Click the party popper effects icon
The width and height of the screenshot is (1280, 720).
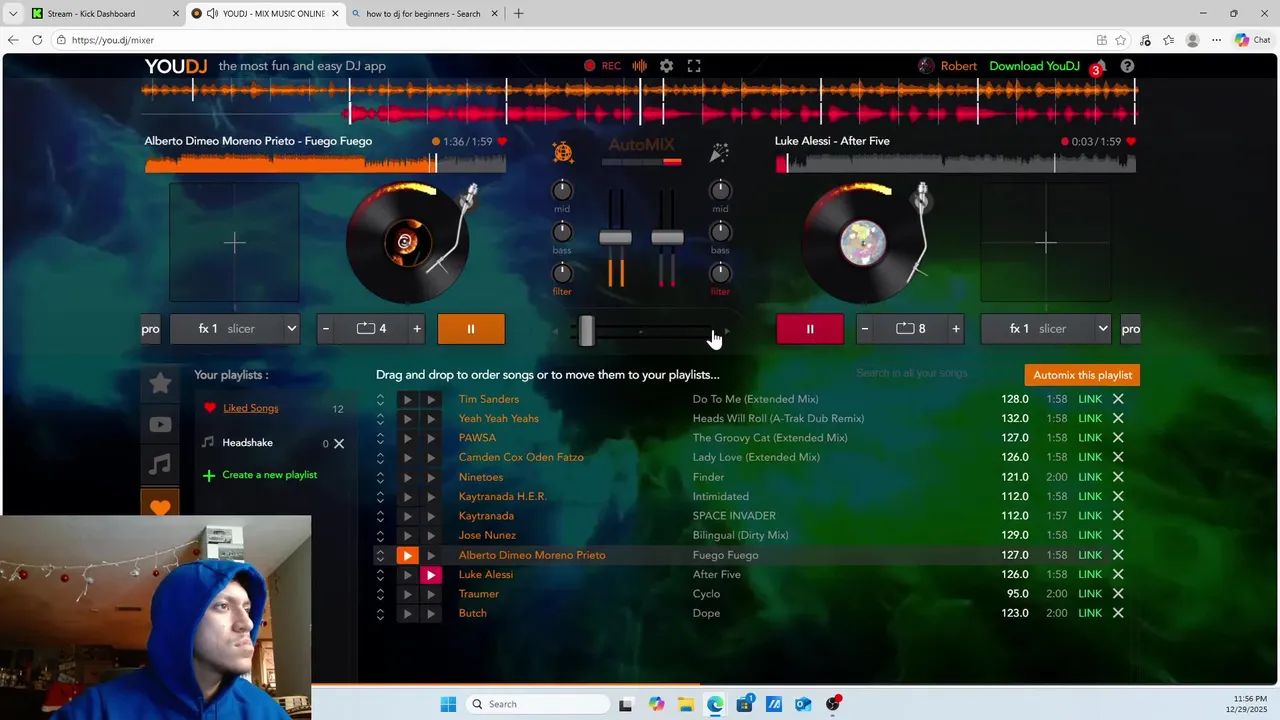tap(719, 152)
